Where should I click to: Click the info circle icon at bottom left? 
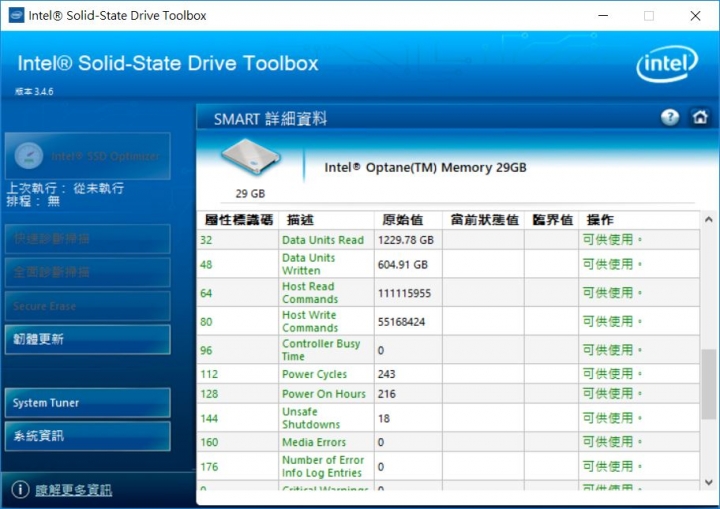point(20,489)
